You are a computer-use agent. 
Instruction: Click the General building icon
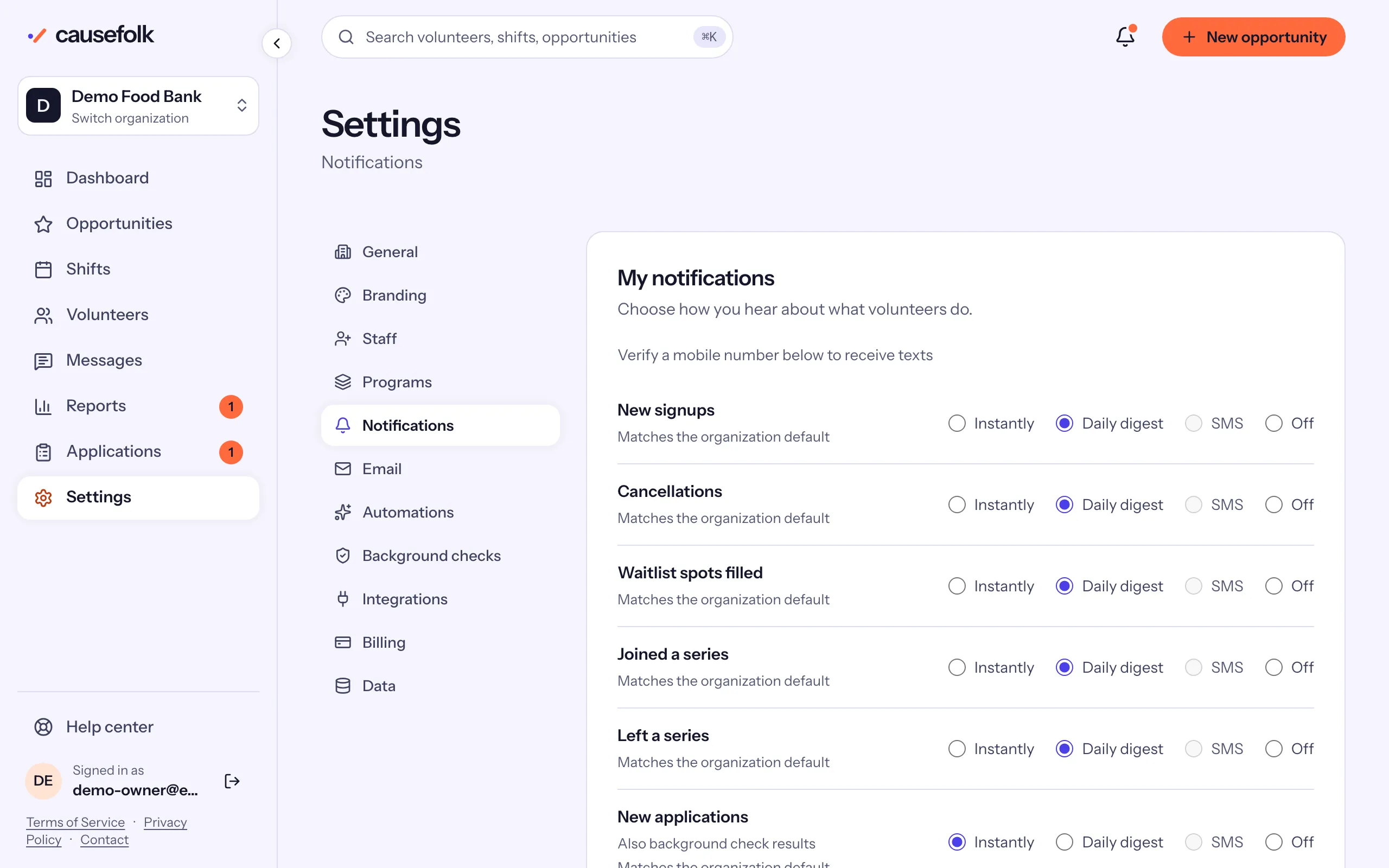(343, 252)
